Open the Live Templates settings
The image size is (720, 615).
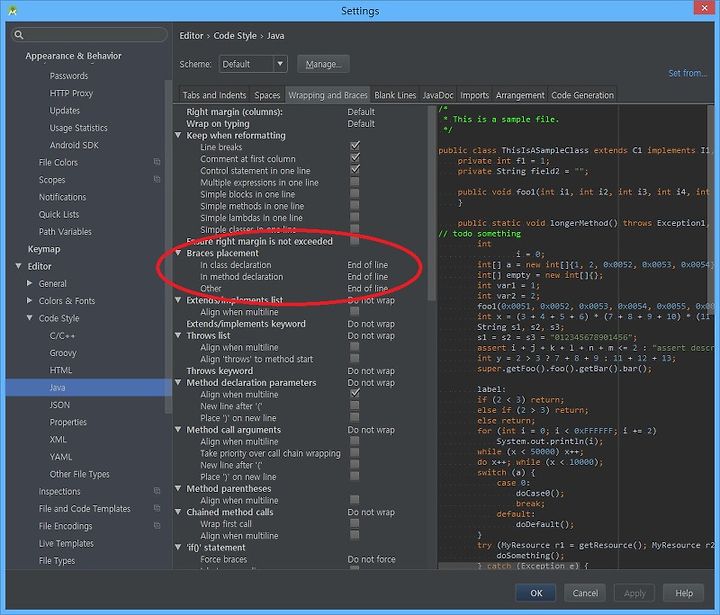pos(66,543)
